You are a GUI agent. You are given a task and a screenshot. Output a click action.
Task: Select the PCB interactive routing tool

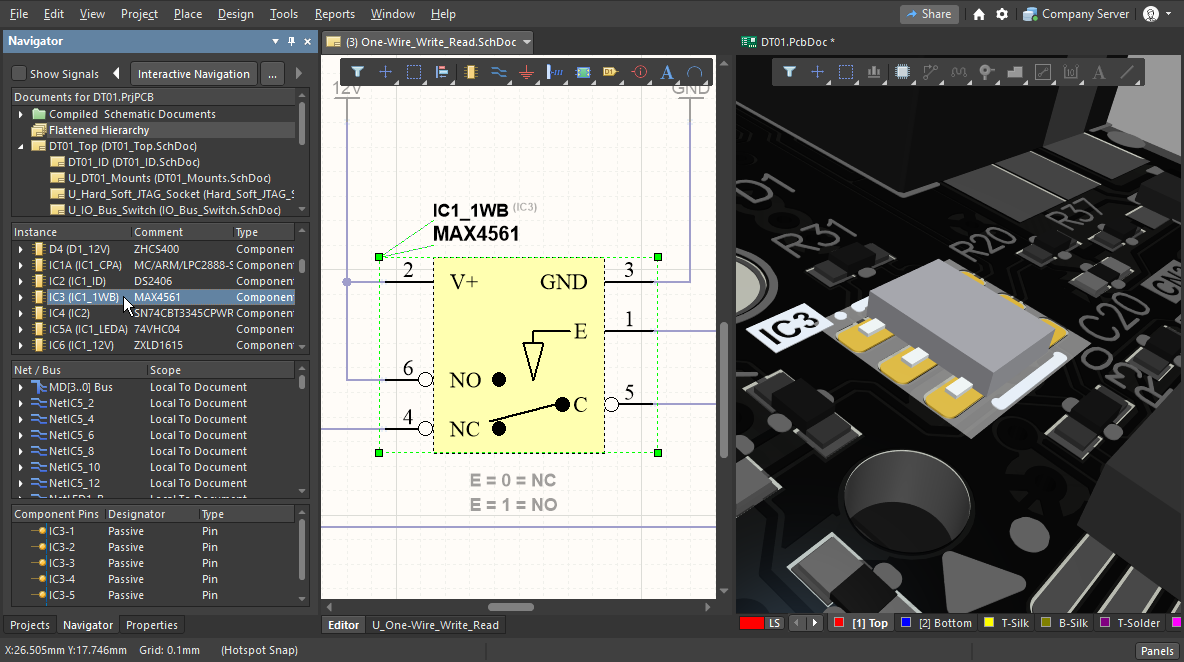pos(931,72)
